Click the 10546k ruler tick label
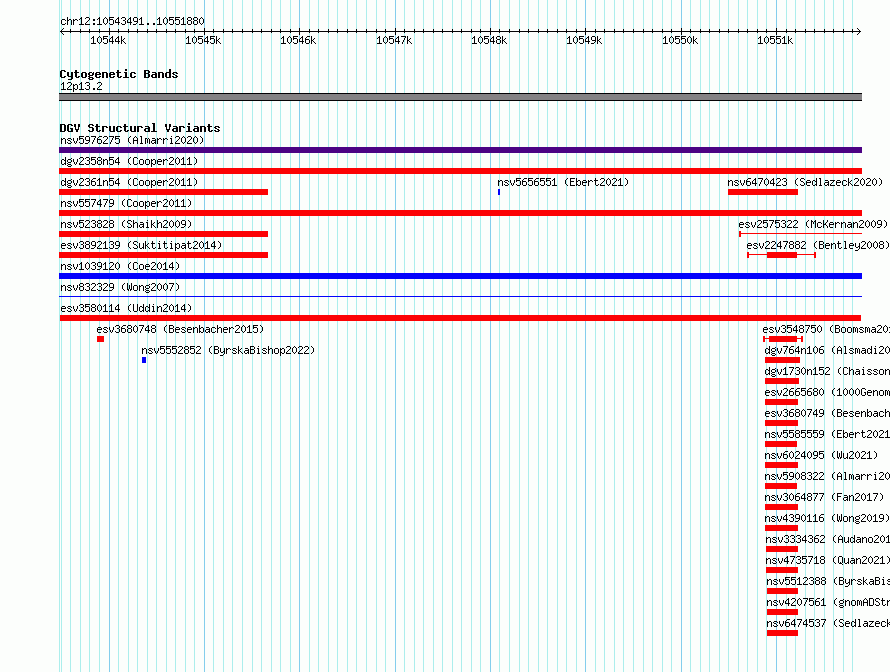Viewport: 890px width, 672px height. [x=298, y=40]
